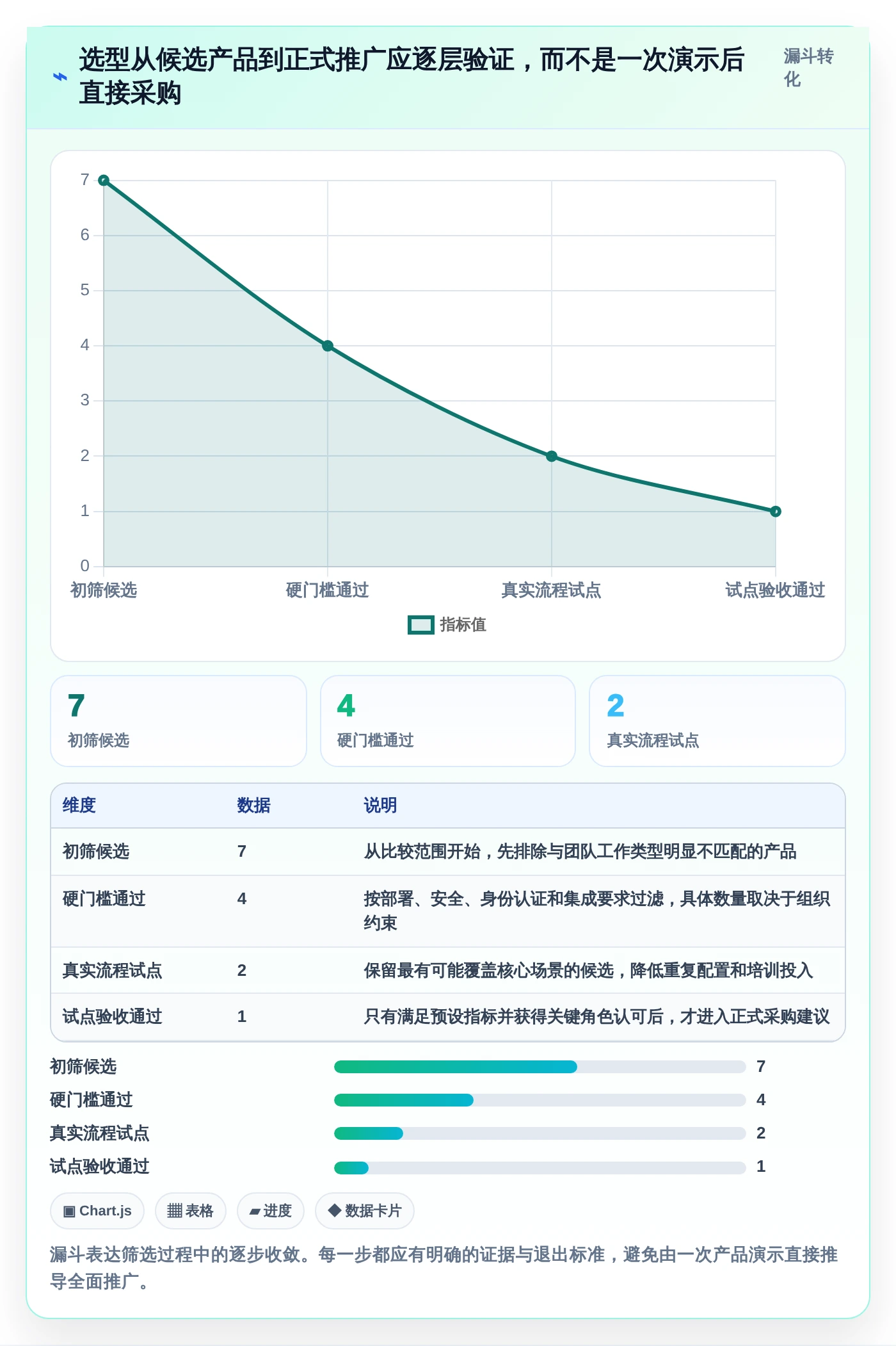Select the 表格 chip
896x1346 pixels.
point(190,1211)
